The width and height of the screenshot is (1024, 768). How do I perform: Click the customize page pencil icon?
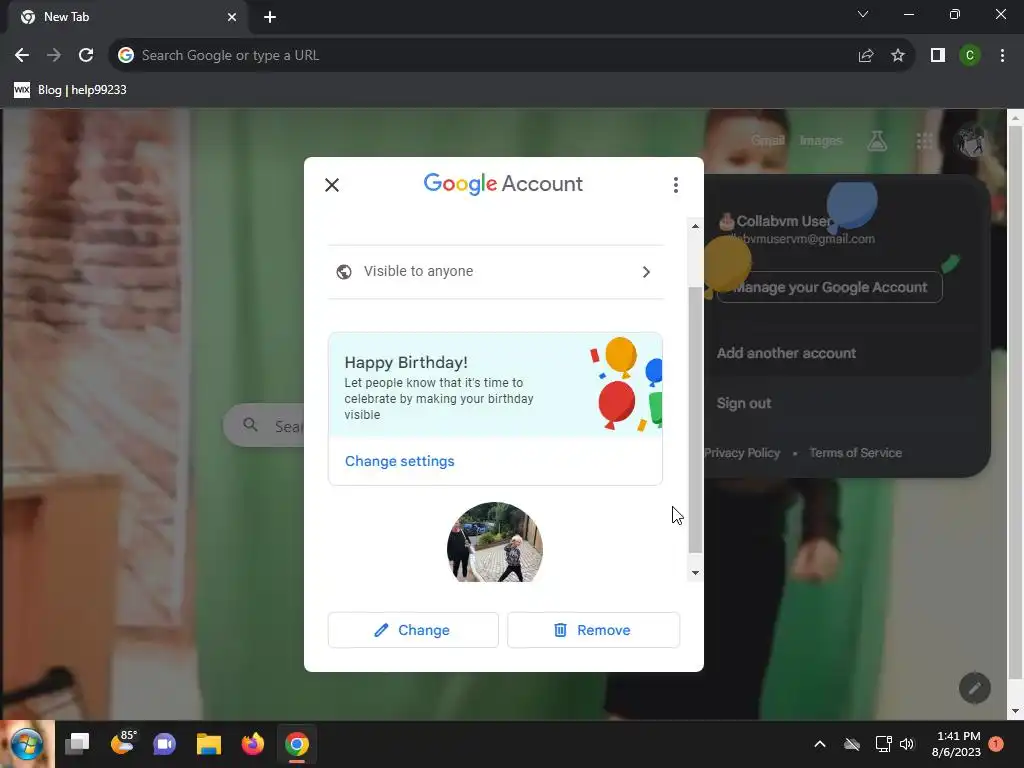pyautogui.click(x=974, y=688)
